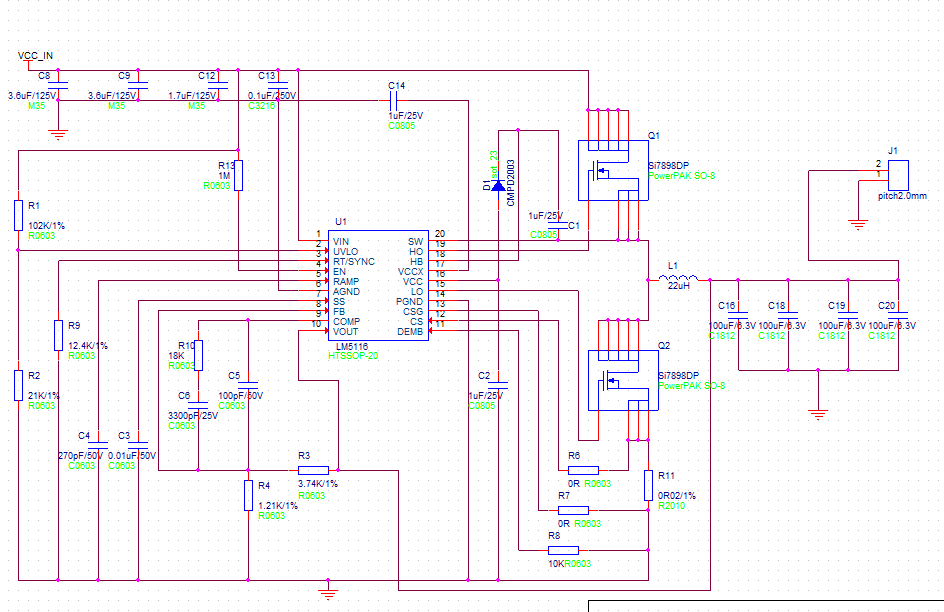Click the 3300pF/25V capacitor value
This screenshot has height=612, width=944.
(193, 416)
